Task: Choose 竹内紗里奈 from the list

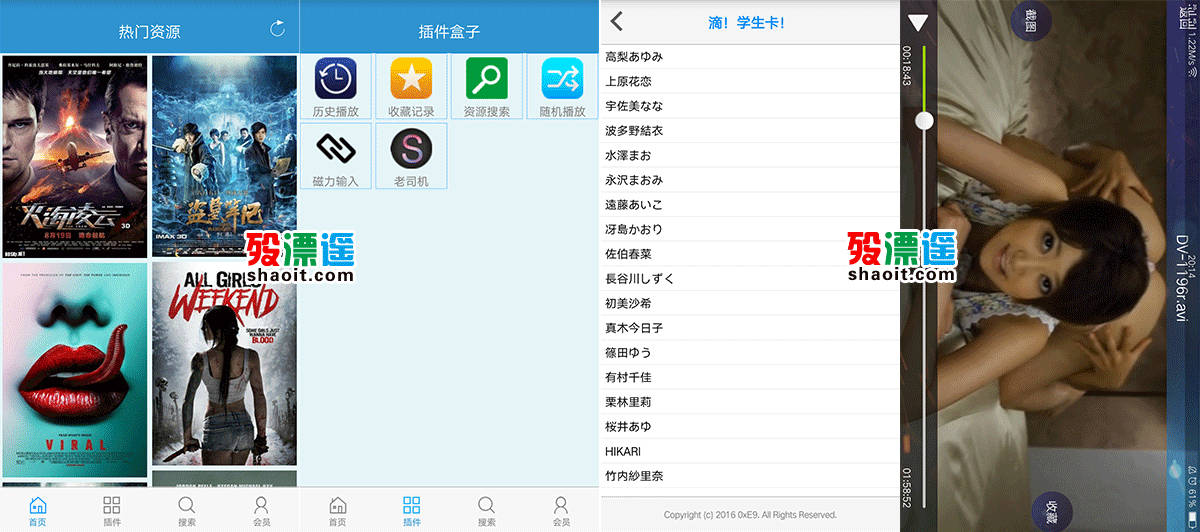Action: point(750,476)
